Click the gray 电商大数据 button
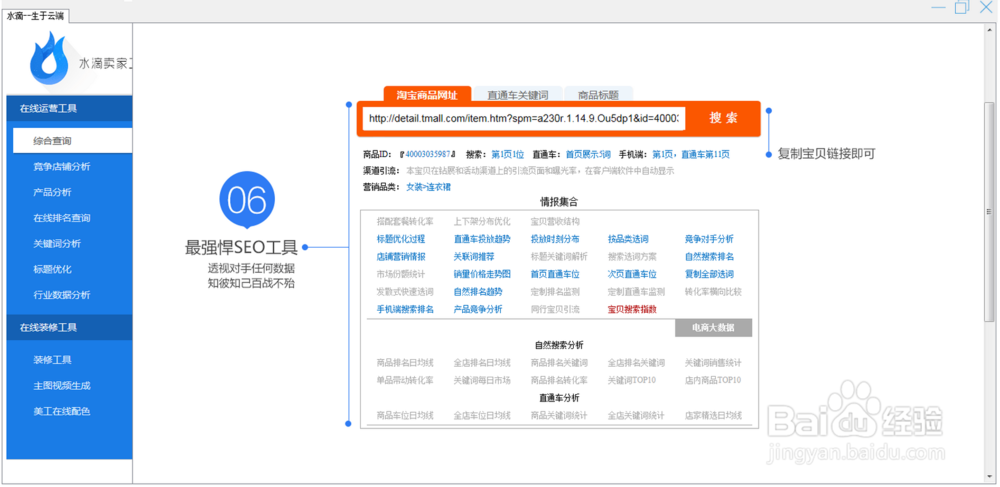This screenshot has width=1000, height=487. coord(713,328)
